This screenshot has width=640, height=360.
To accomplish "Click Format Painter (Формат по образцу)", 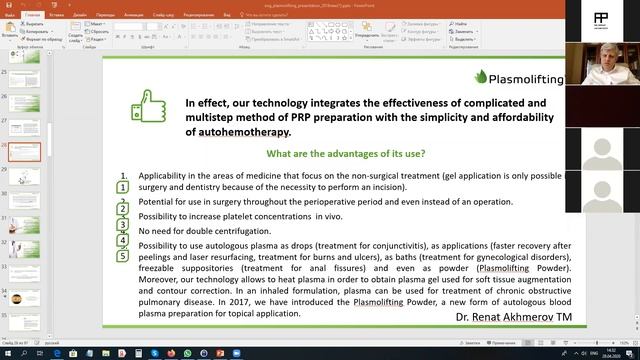I will tap(41, 39).
